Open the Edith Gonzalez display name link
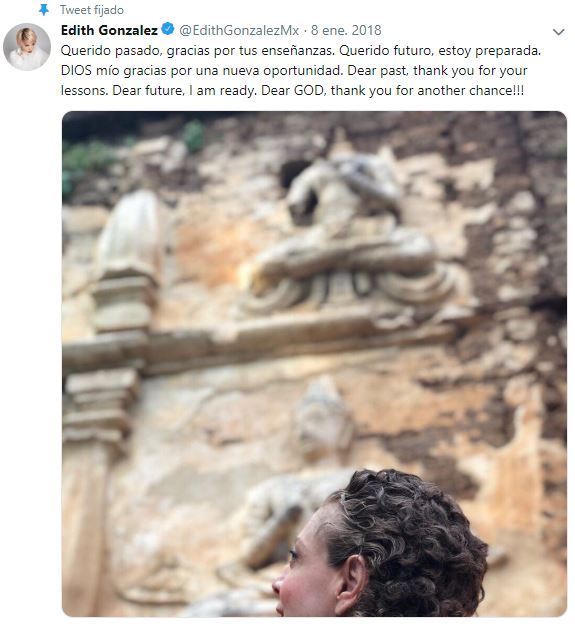 109,30
